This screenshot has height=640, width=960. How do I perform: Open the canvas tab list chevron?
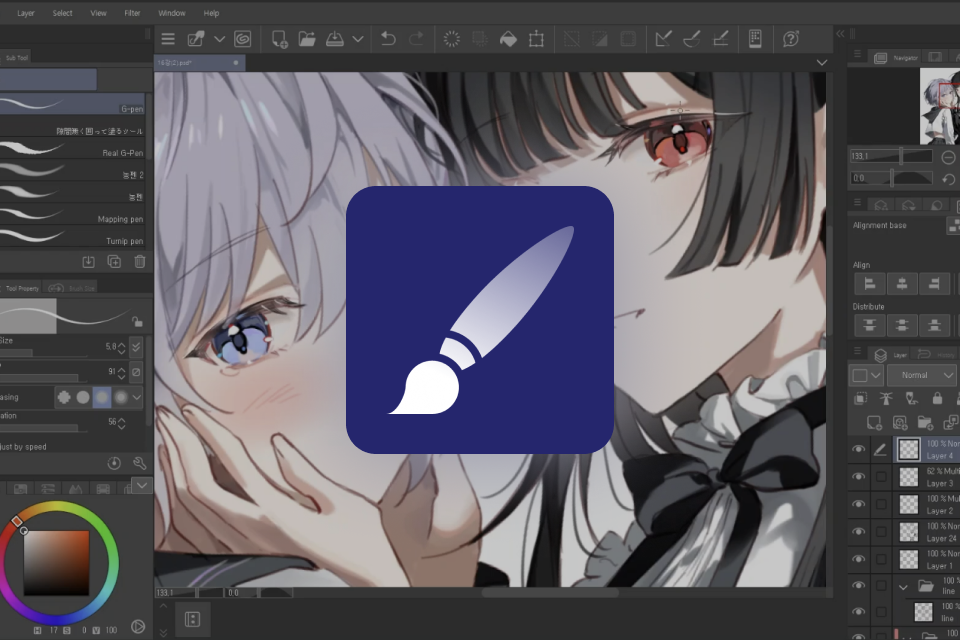click(822, 62)
